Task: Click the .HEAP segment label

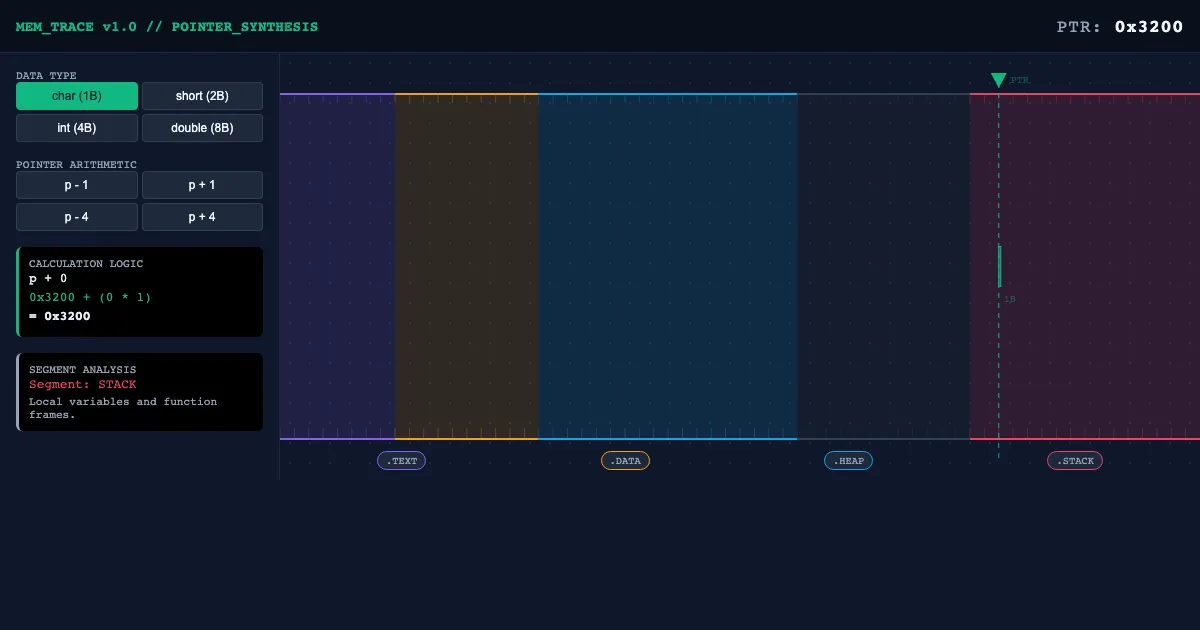Action: tap(848, 461)
